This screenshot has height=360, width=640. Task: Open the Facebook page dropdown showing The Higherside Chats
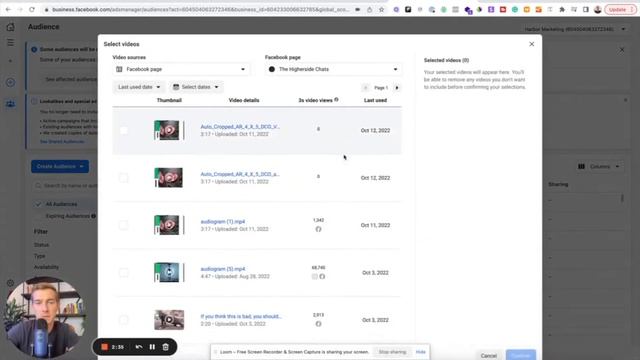(333, 69)
